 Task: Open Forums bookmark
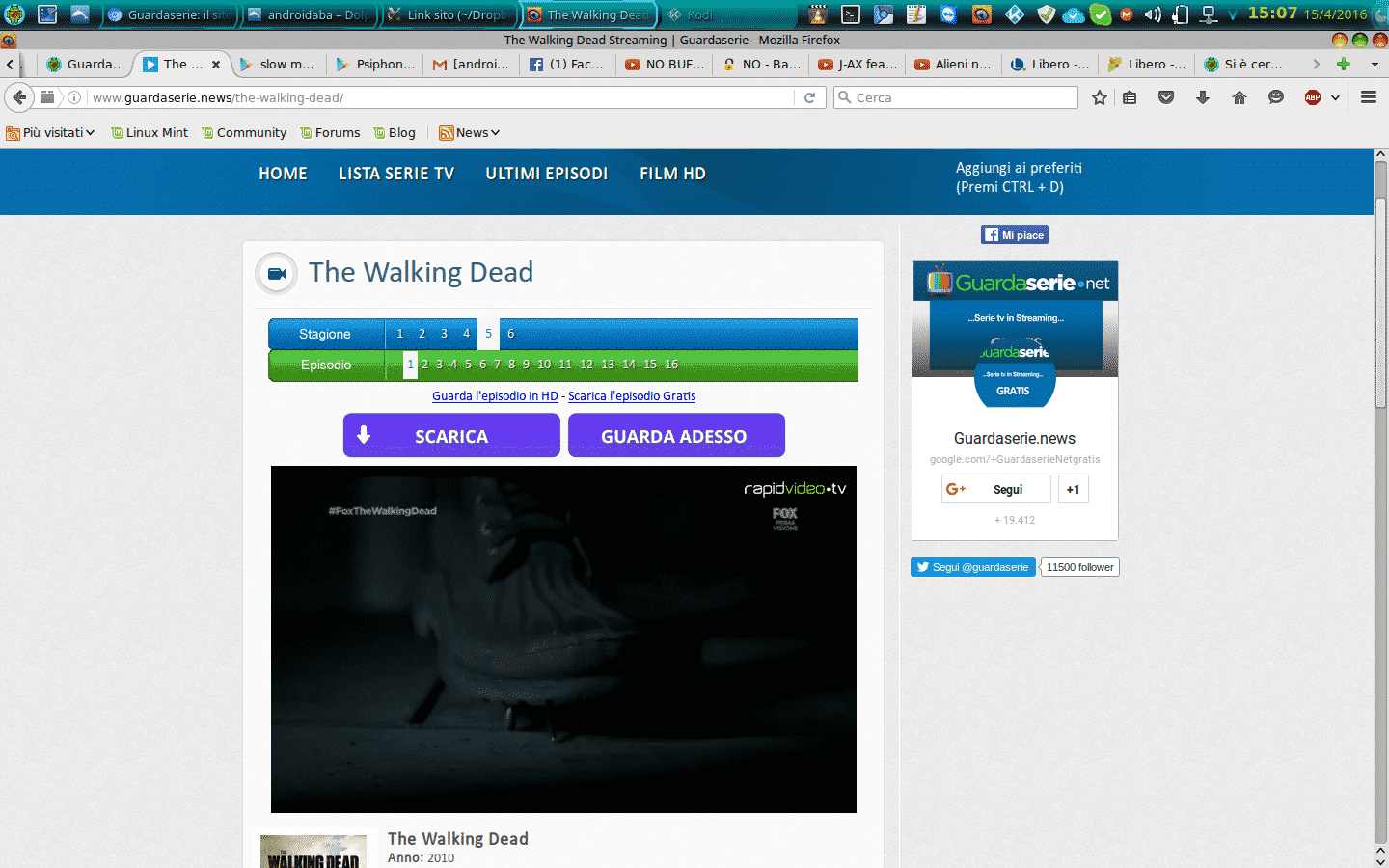[x=330, y=132]
